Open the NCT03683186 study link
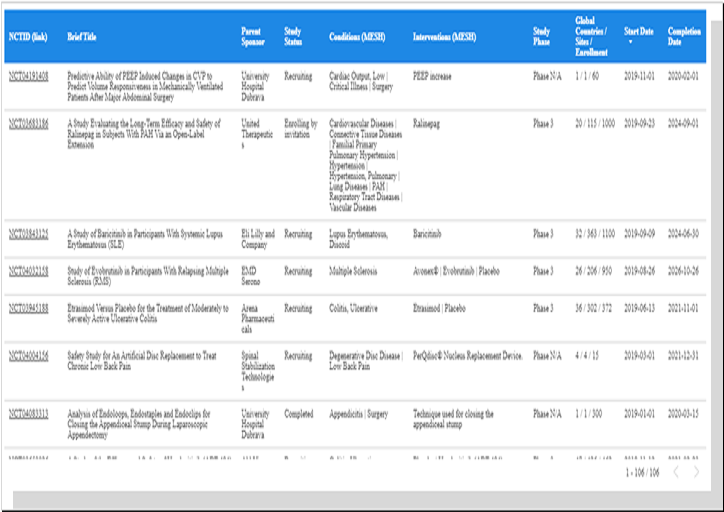 pyautogui.click(x=28, y=124)
